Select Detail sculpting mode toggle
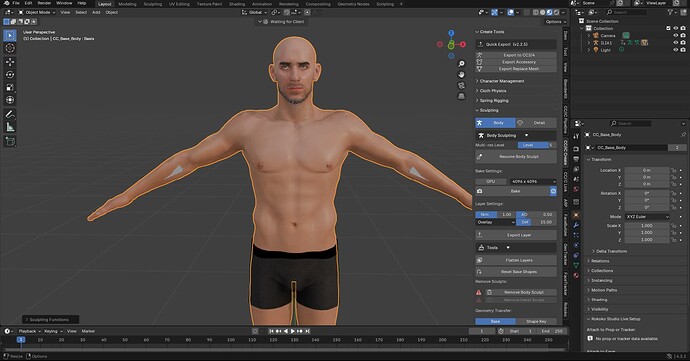 tap(536, 123)
